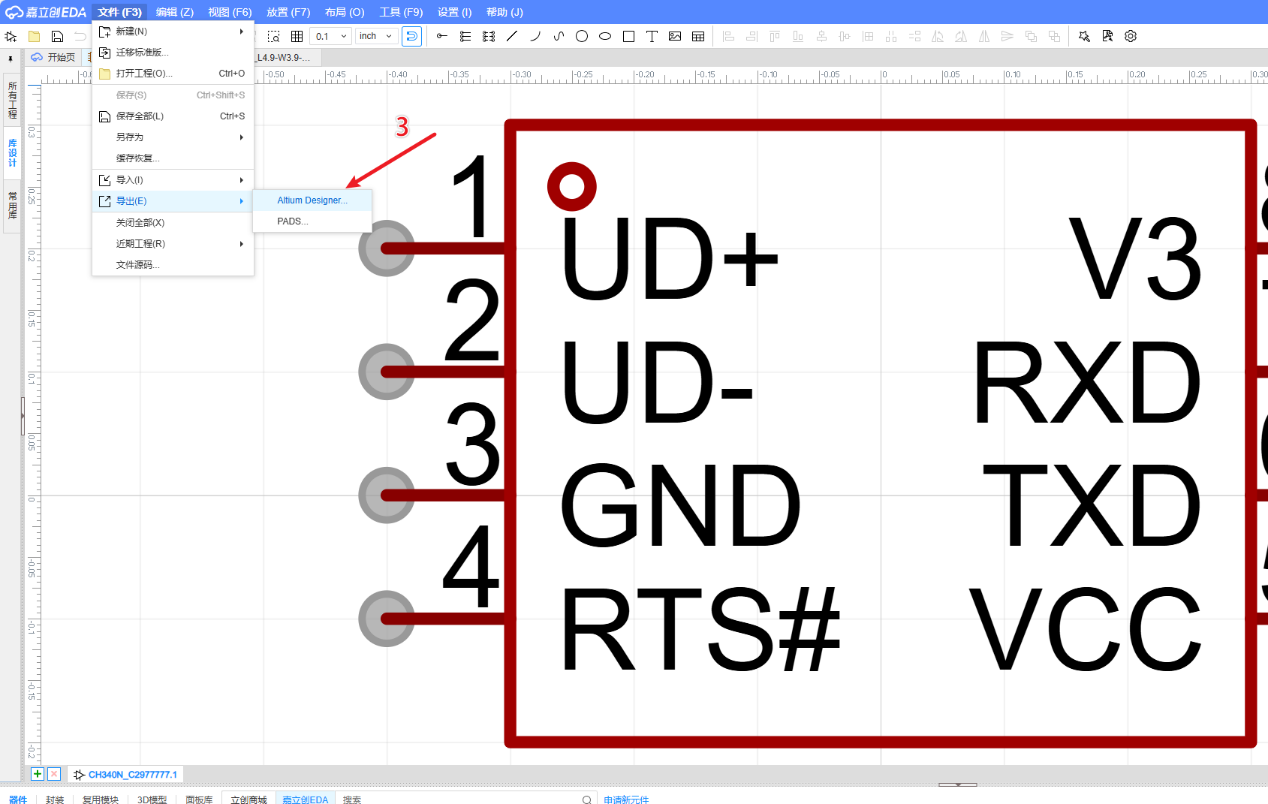
Task: Click the green add sheet plus button
Action: pos(37,775)
